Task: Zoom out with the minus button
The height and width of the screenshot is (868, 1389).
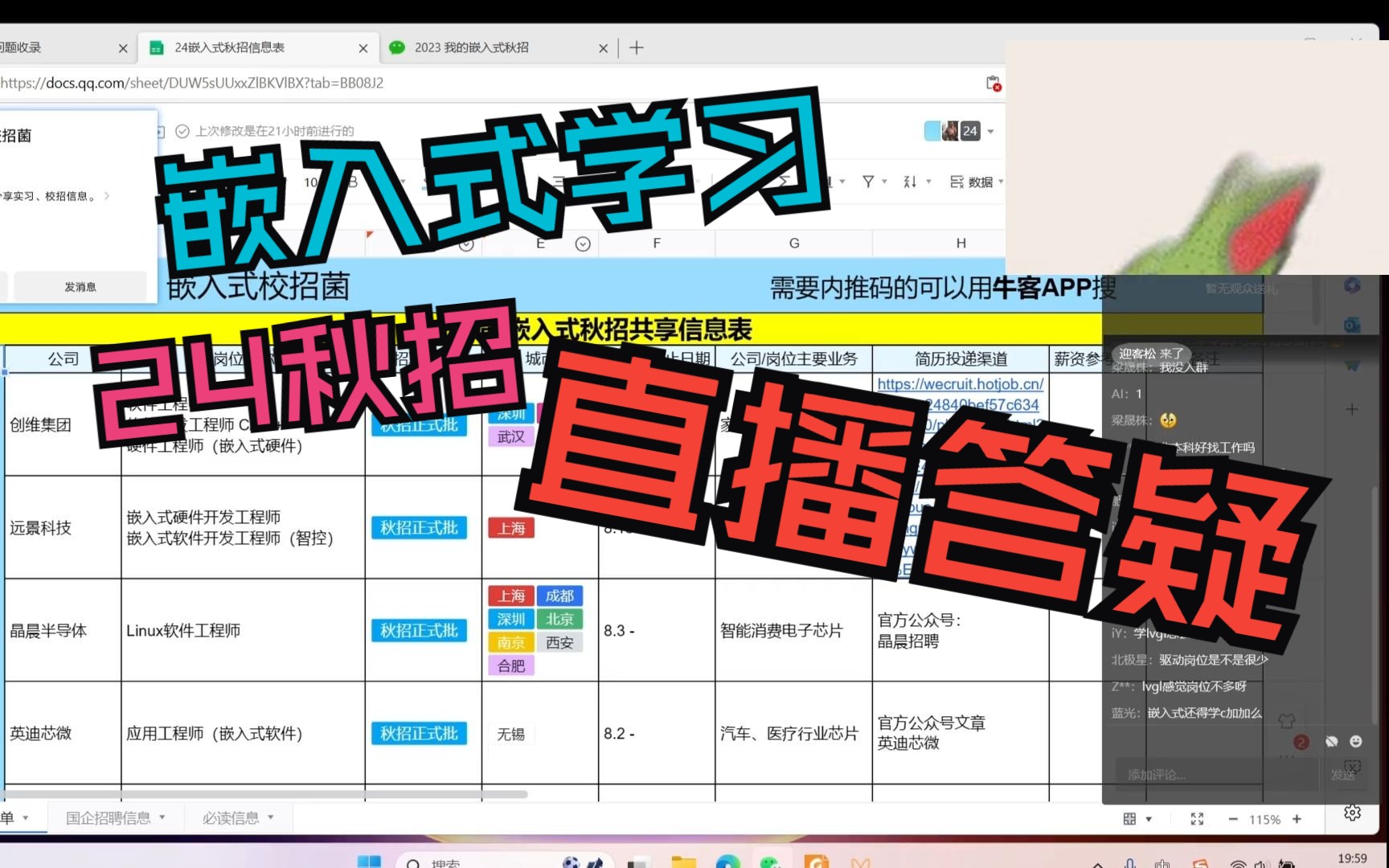Action: point(1233,819)
